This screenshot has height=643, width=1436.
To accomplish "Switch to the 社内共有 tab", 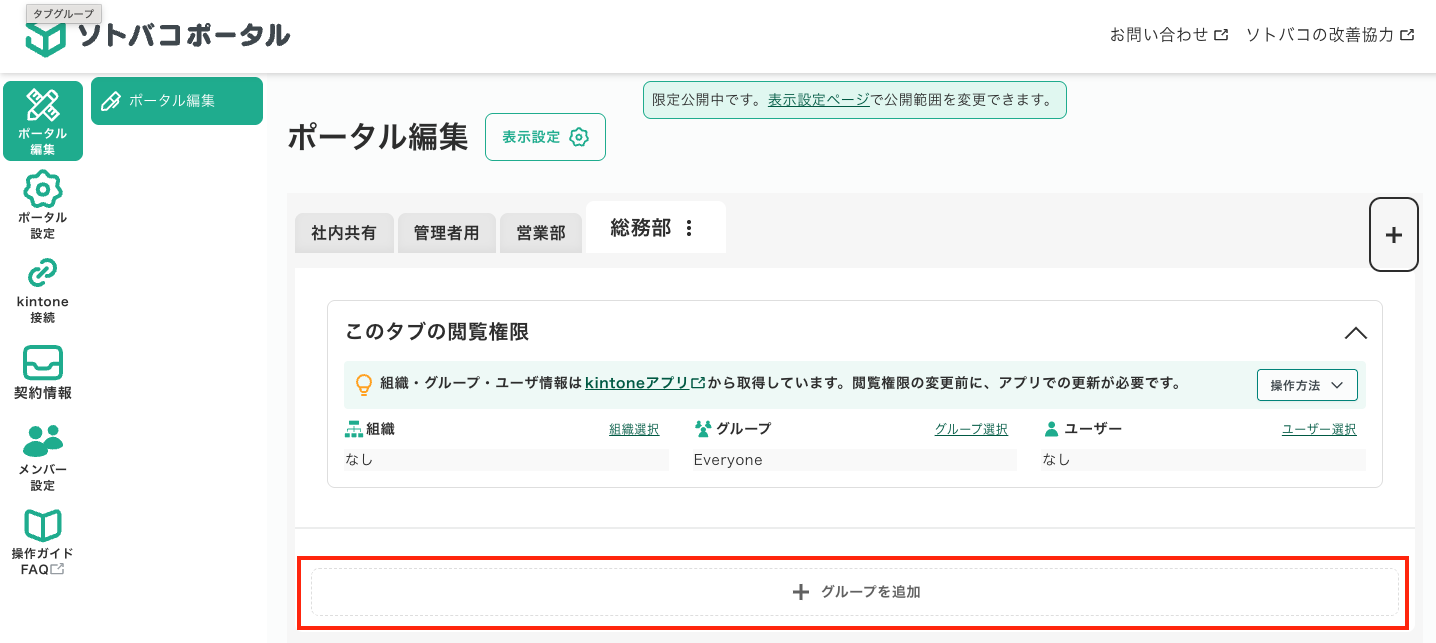I will point(344,232).
